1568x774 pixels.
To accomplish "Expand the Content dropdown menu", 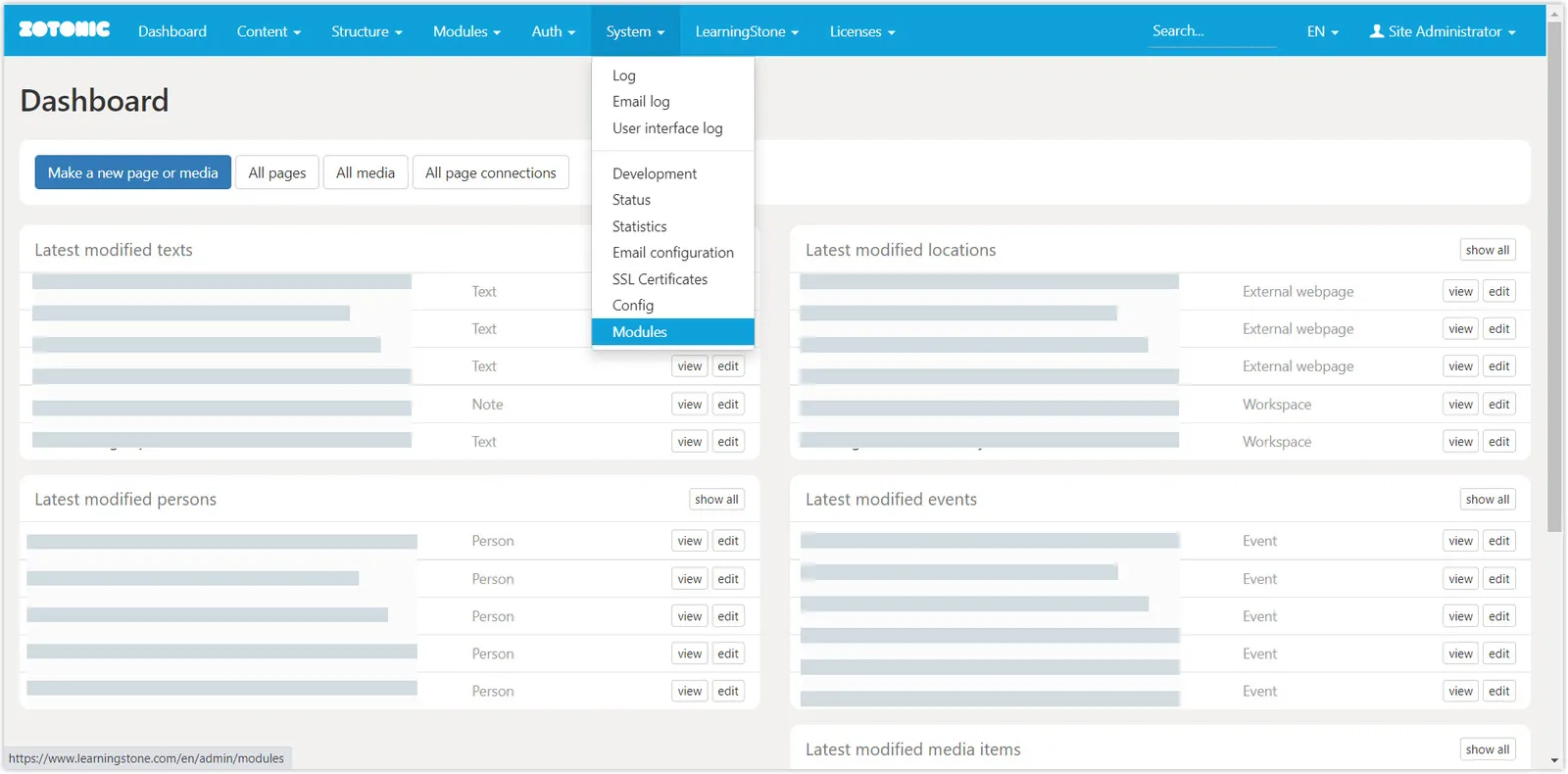I will 268,31.
